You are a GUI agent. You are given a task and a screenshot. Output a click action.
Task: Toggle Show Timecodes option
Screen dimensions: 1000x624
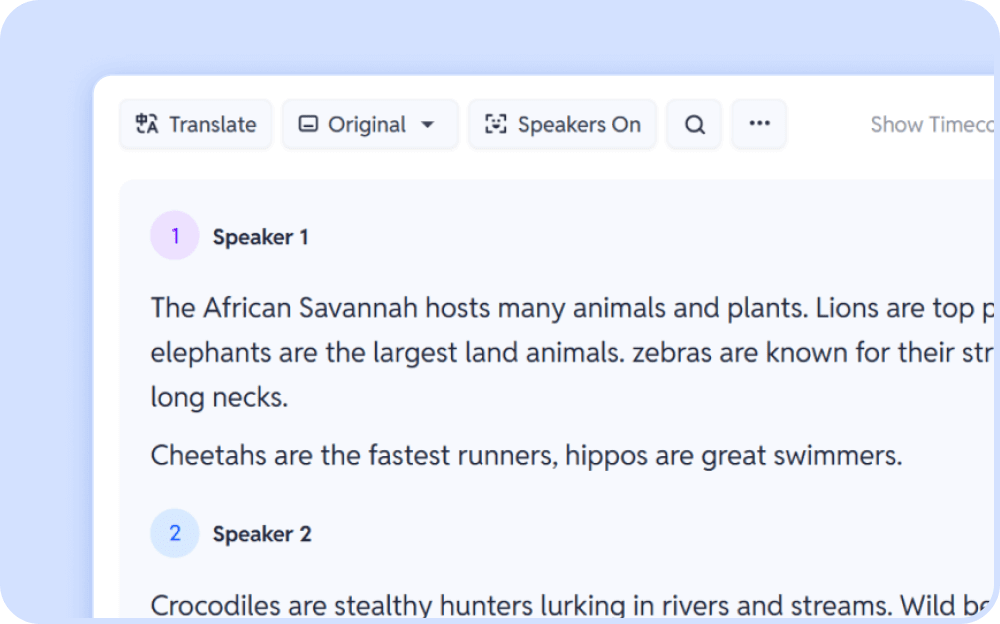[x=930, y=125]
